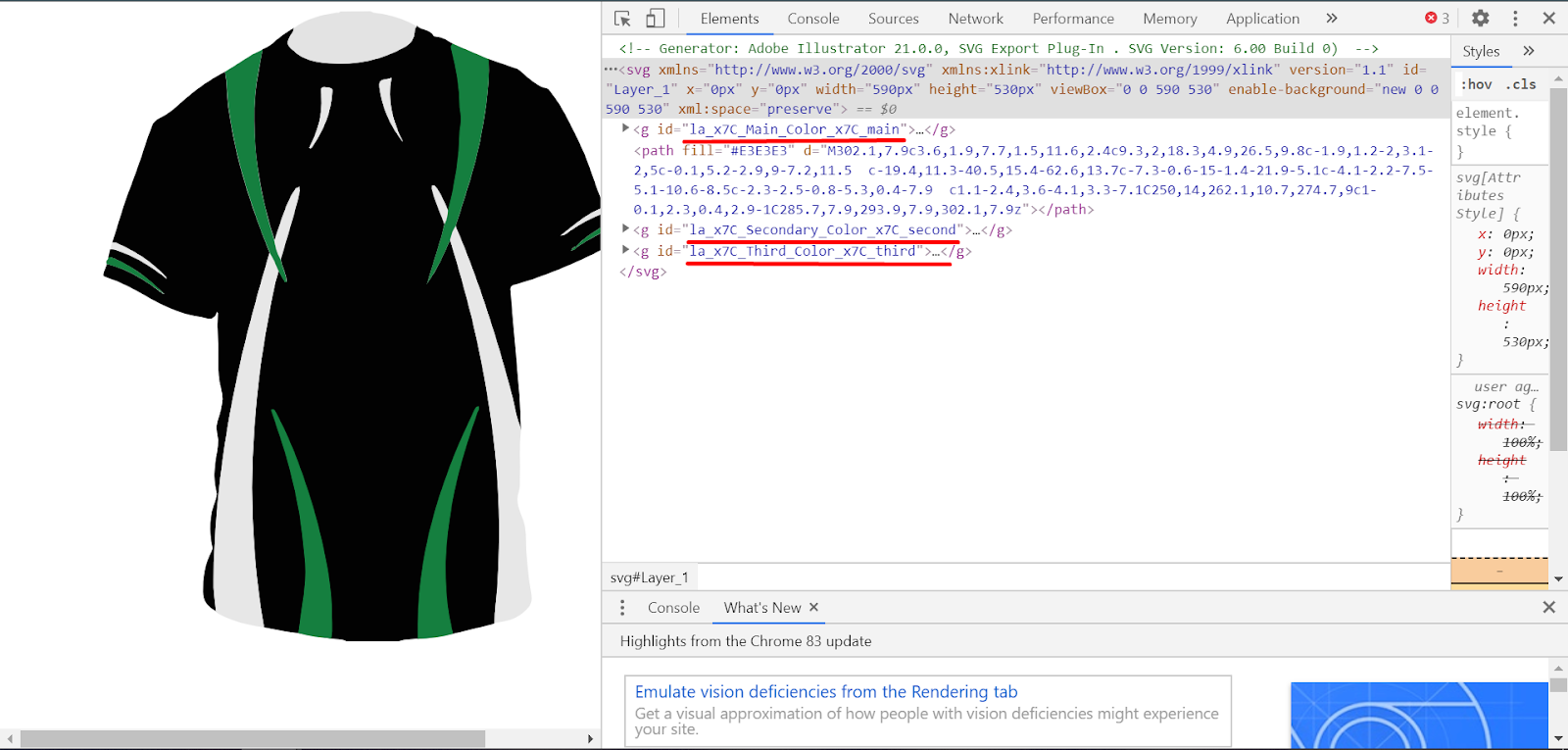Switch to the Network tab
The image size is (1568, 750).
[975, 19]
